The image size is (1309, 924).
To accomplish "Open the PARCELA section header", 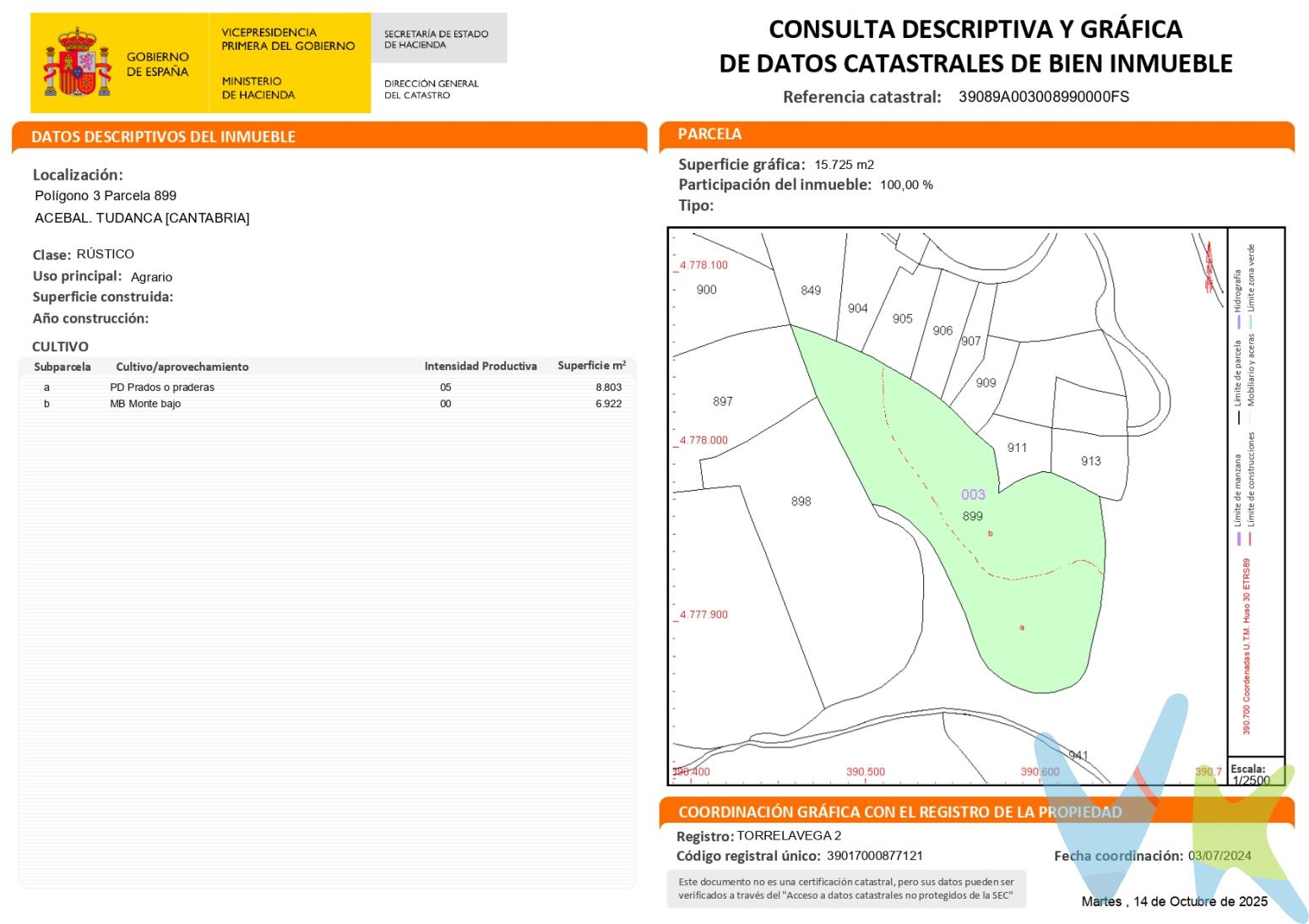I will click(x=709, y=133).
